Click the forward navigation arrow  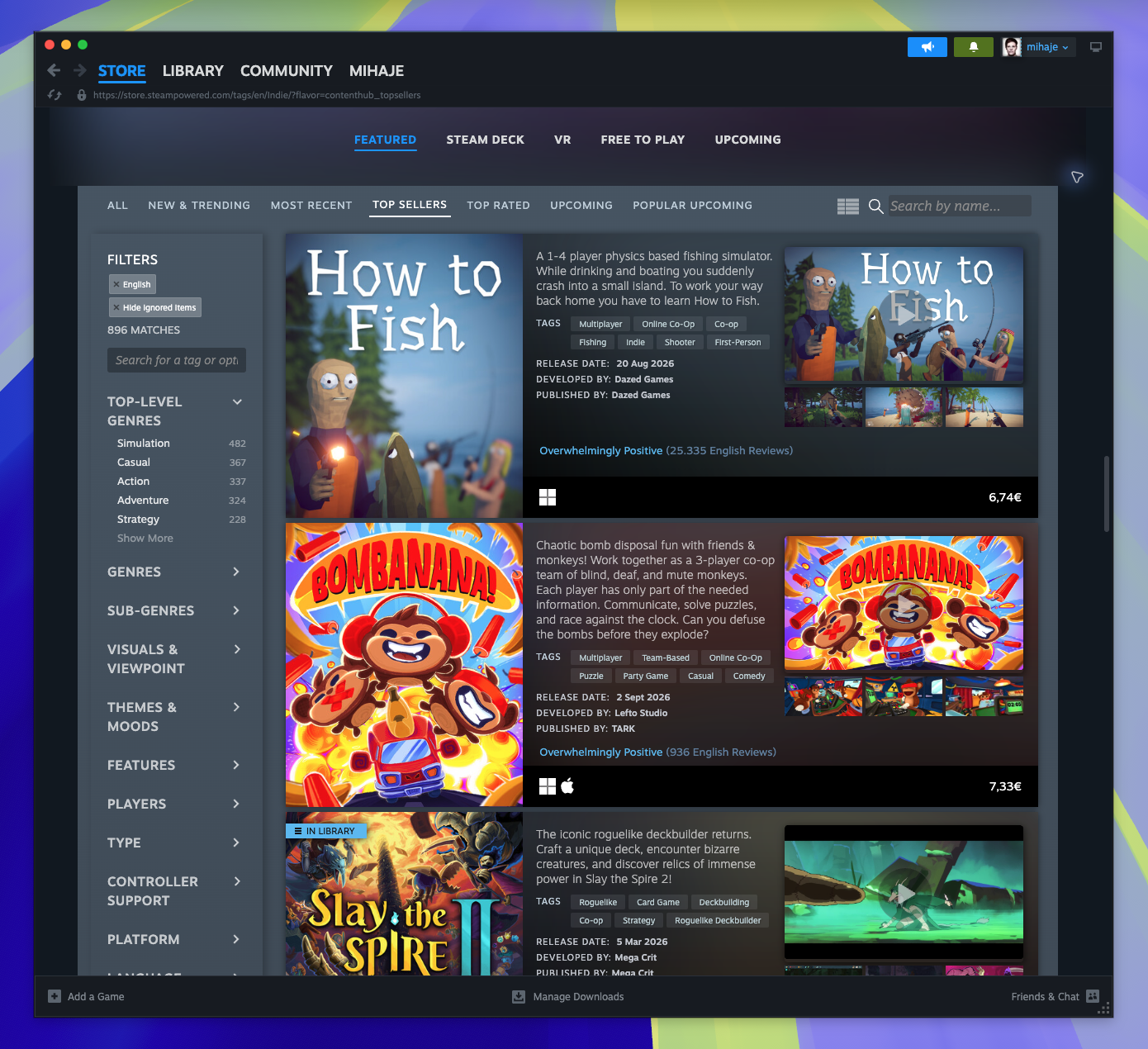tap(80, 70)
